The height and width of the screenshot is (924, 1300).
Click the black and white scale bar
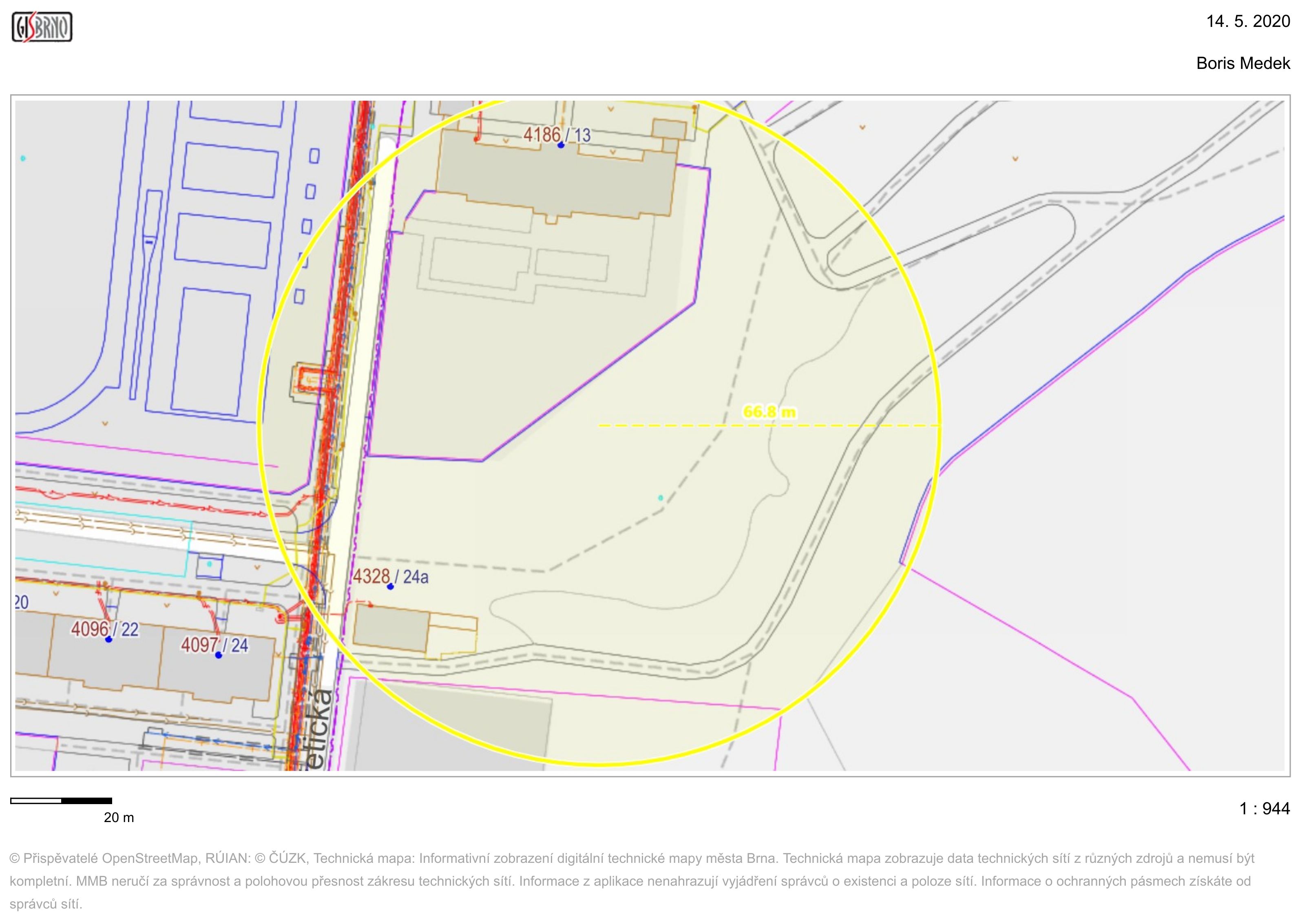pyautogui.click(x=61, y=800)
